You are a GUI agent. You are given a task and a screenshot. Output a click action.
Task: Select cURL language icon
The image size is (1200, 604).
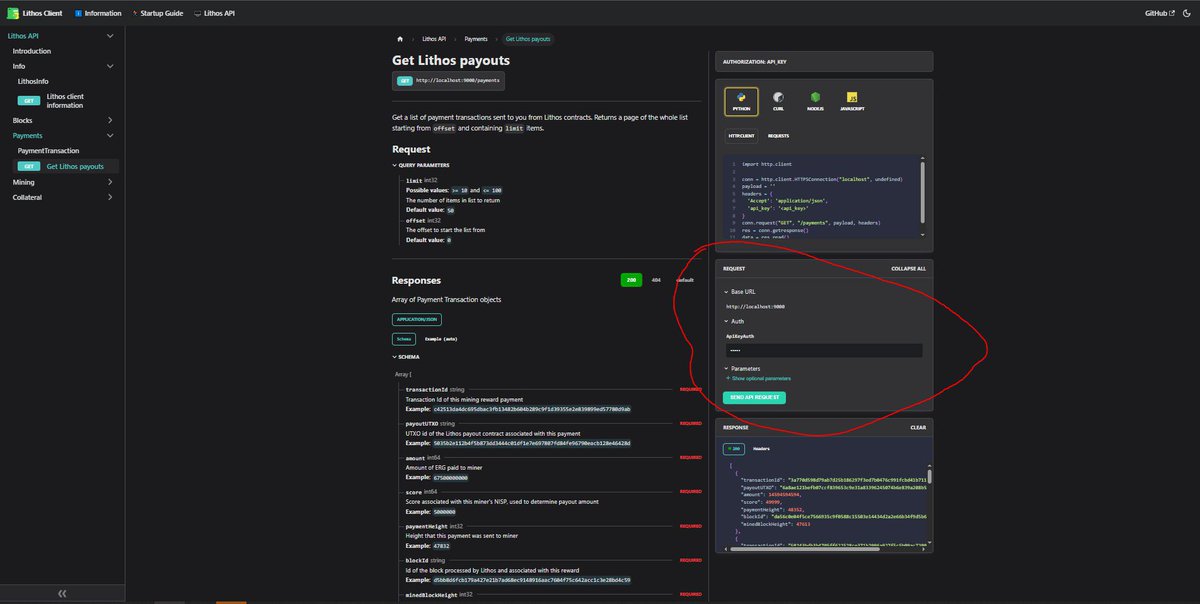778,101
